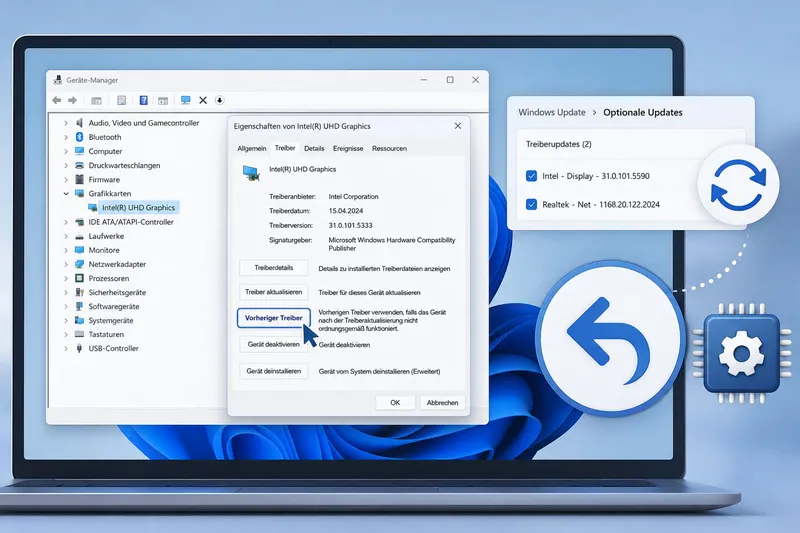The image size is (800, 533).
Task: Close the Eigenschaften von Intel(R) UHD Graphics dialog
Action: (x=458, y=125)
